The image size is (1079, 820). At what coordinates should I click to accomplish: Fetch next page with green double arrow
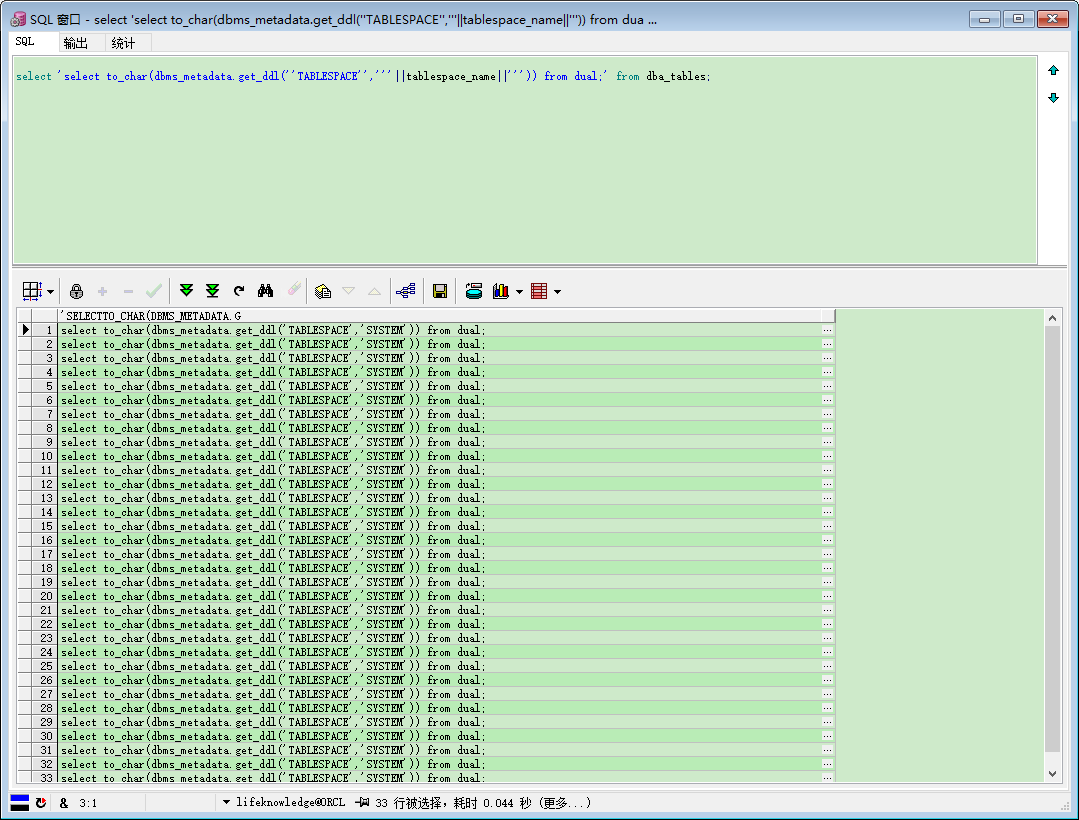pyautogui.click(x=186, y=291)
